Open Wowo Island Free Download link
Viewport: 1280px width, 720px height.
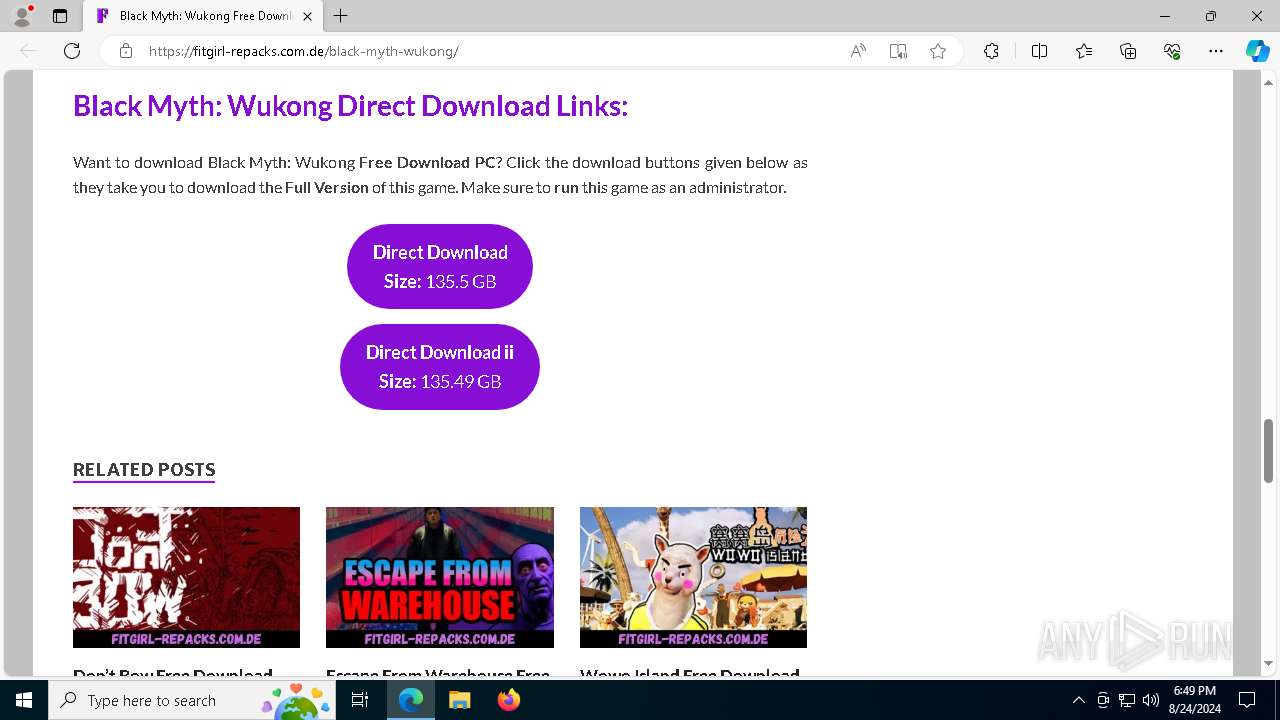tap(690, 675)
